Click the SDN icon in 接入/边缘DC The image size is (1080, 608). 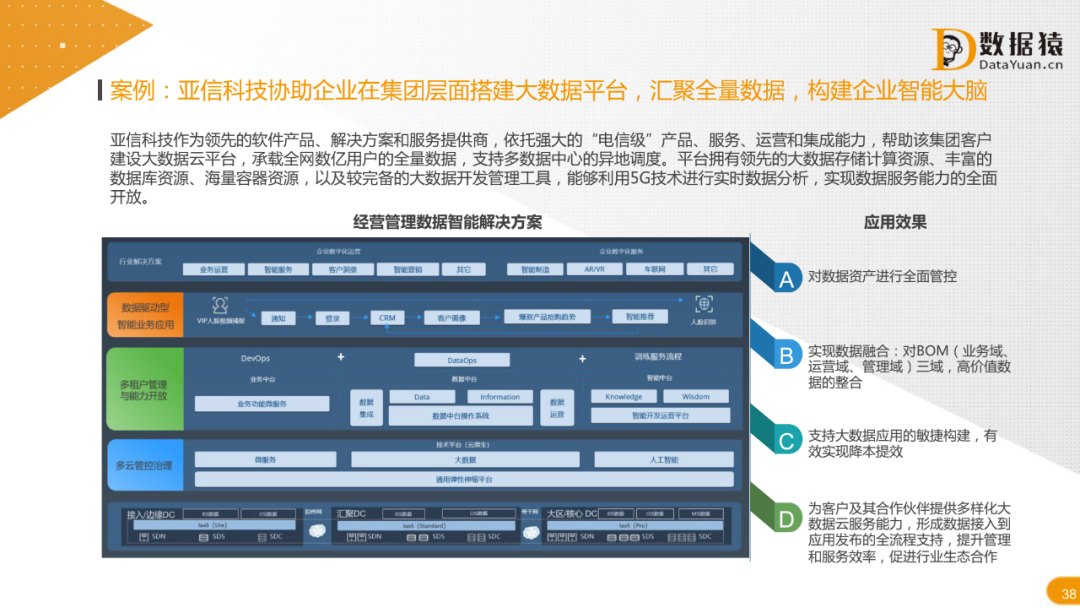[x=144, y=537]
